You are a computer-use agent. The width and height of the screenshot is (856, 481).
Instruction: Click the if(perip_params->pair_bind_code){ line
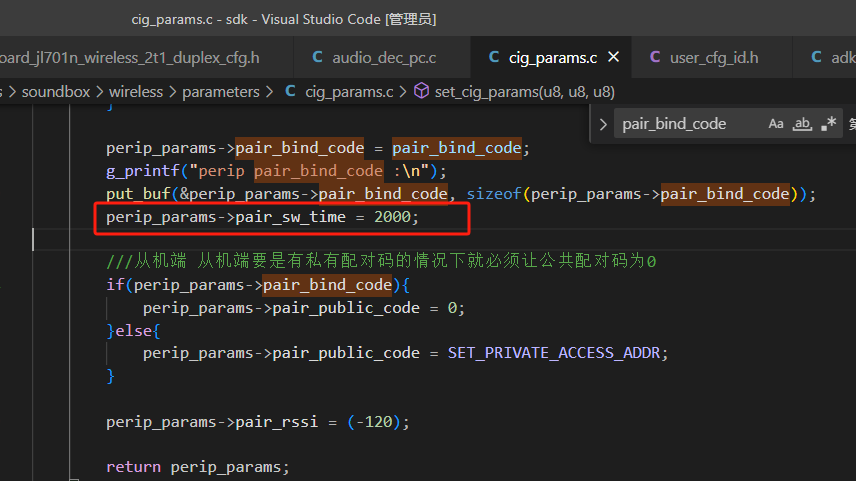[x=258, y=286]
